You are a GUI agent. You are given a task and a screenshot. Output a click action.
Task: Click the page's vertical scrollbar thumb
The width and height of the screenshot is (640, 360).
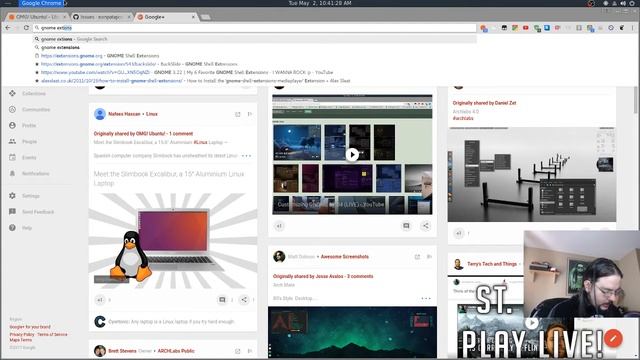point(636,100)
